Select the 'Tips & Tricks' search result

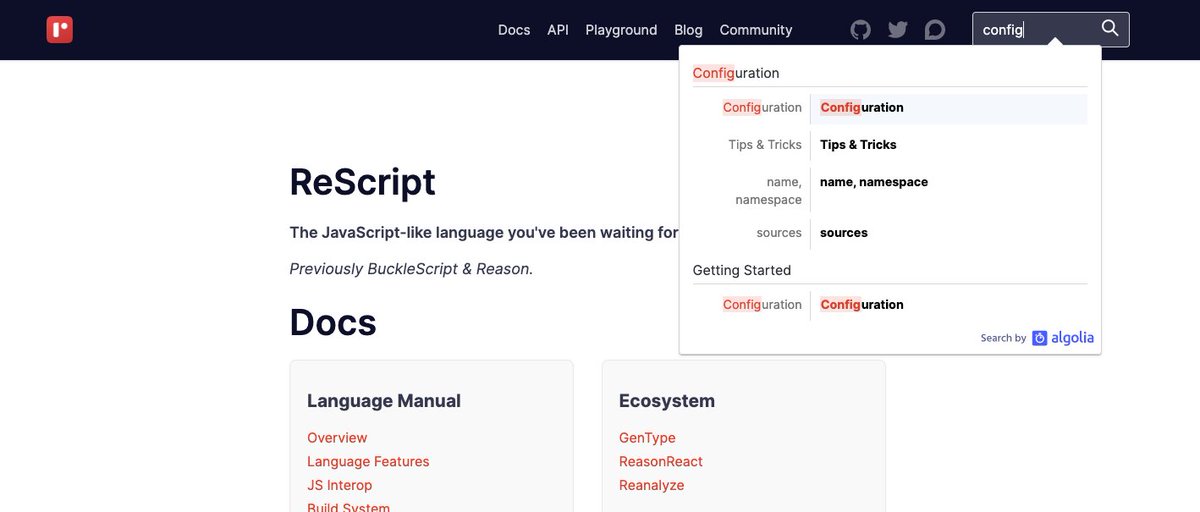click(890, 145)
